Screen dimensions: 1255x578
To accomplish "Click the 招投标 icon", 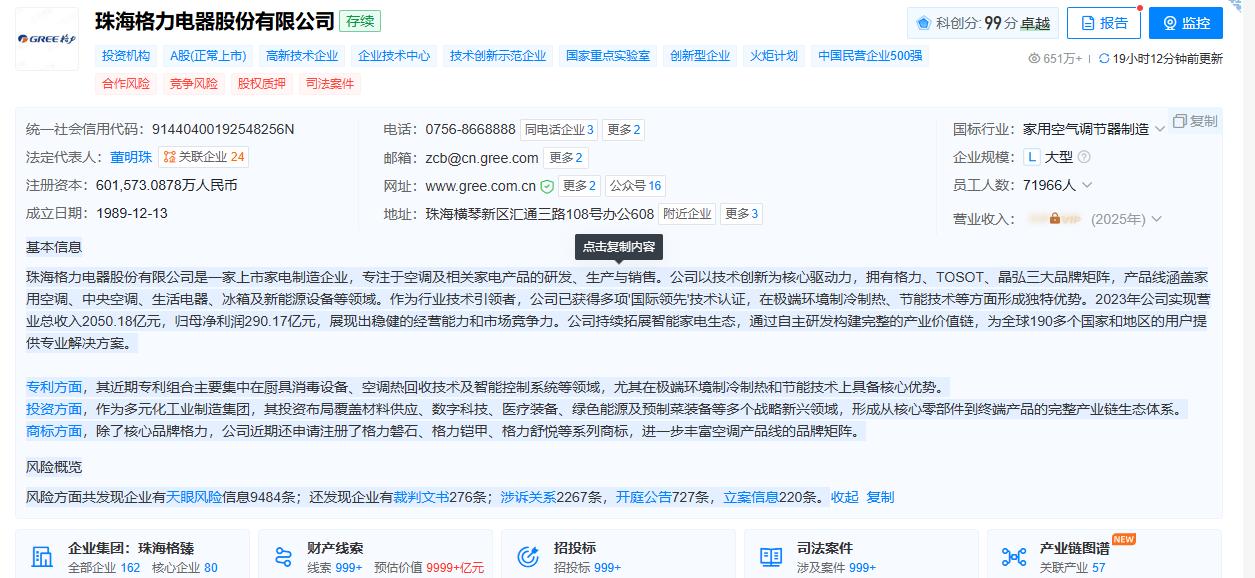I will (x=528, y=557).
